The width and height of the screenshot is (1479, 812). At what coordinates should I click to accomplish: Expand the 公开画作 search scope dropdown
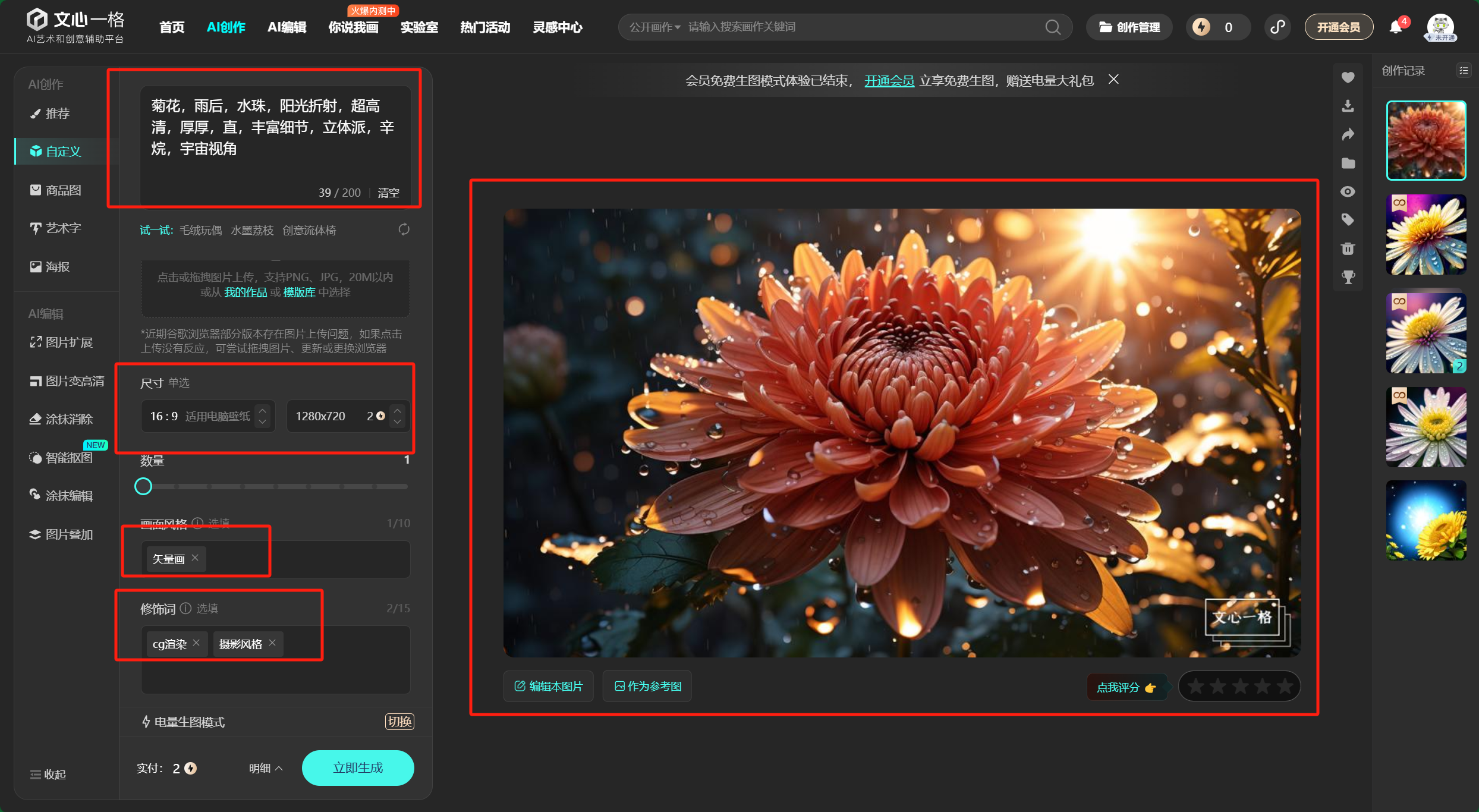click(x=654, y=27)
